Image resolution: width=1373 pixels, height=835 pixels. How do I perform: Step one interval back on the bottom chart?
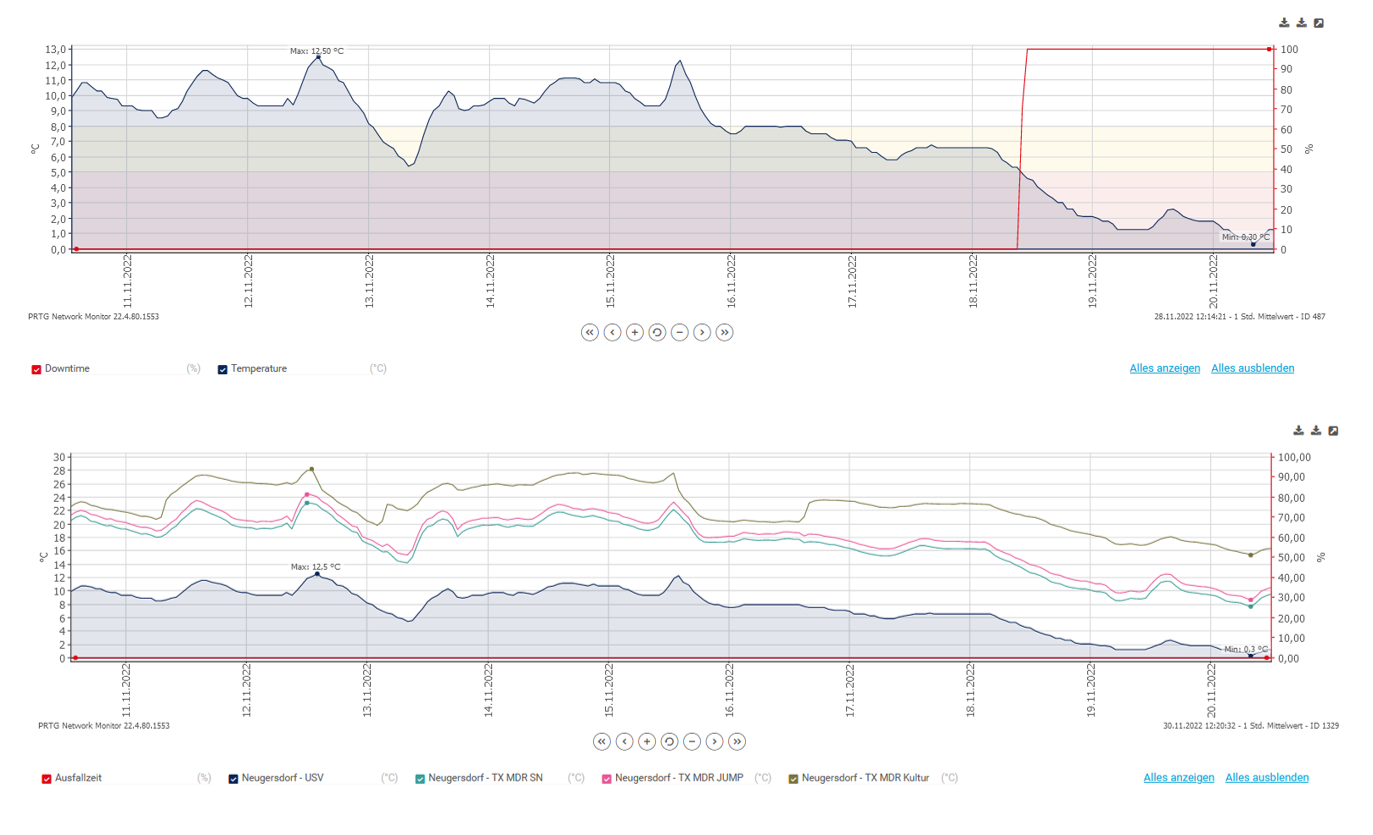pos(624,742)
